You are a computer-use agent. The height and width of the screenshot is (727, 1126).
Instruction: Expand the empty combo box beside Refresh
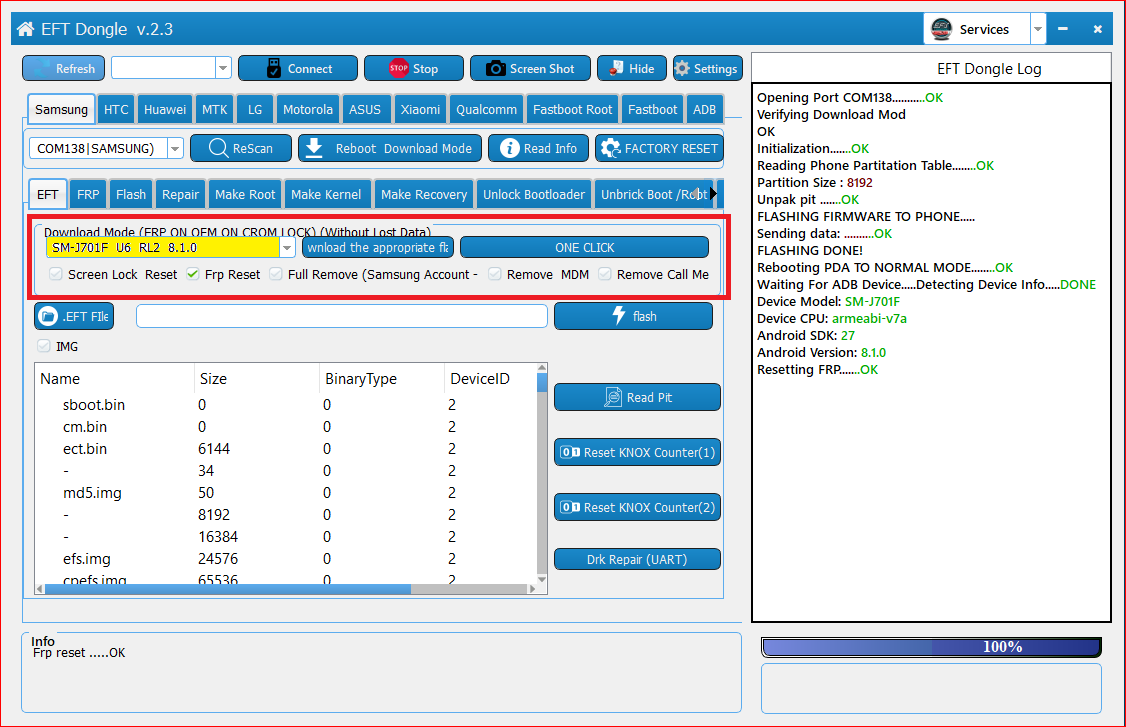[223, 68]
